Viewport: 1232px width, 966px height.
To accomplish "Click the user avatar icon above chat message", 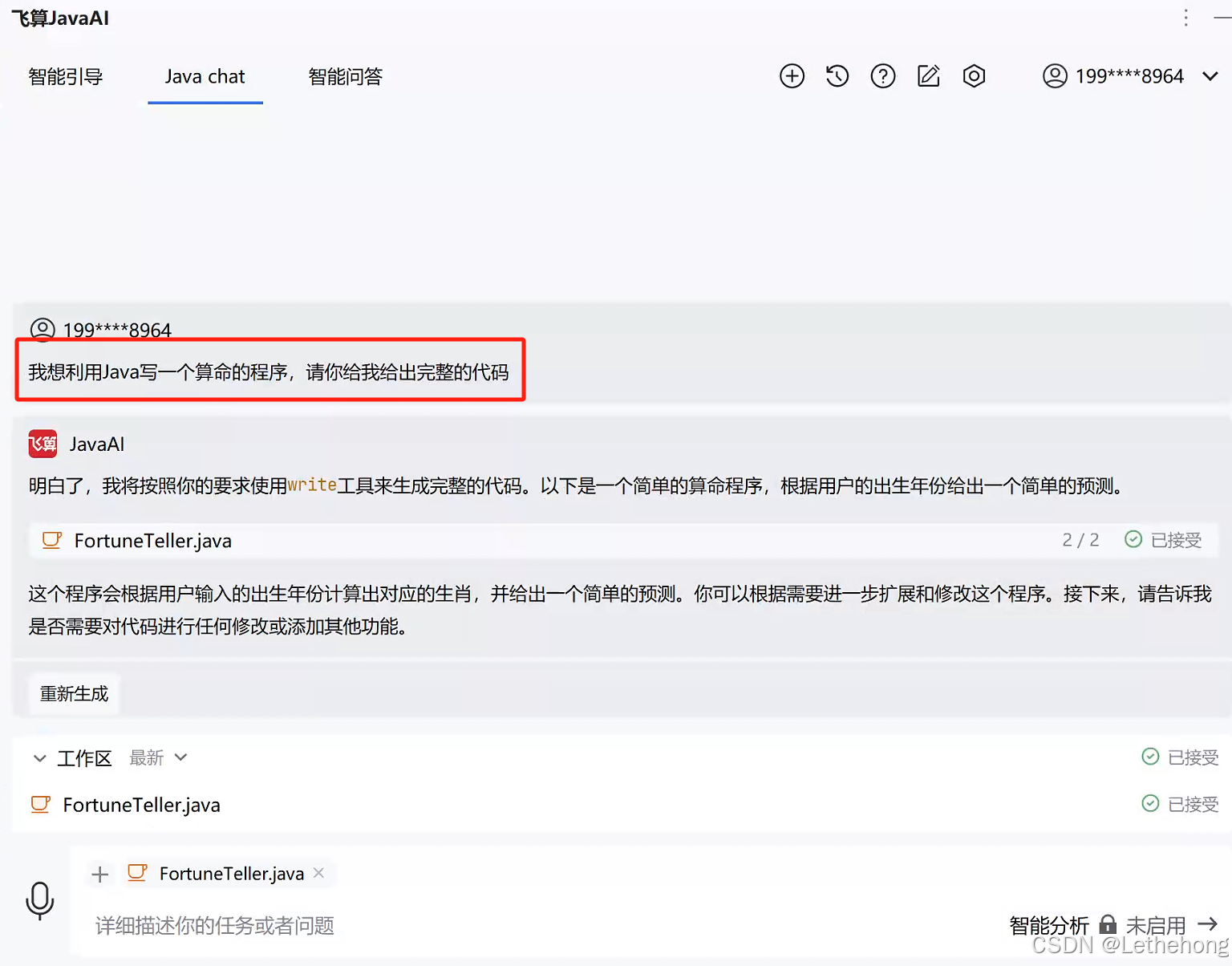I will (x=43, y=330).
